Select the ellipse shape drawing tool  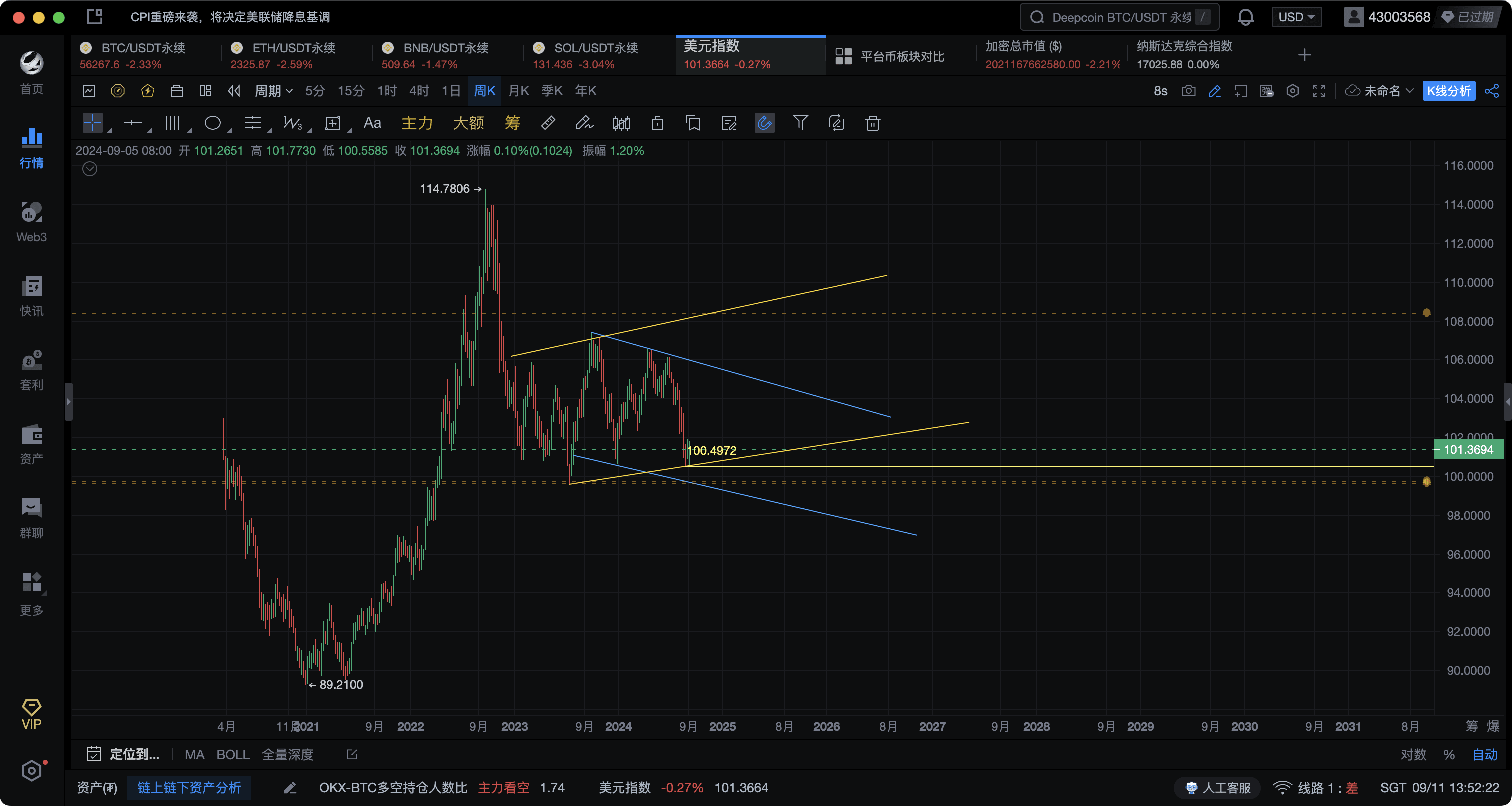coord(212,122)
